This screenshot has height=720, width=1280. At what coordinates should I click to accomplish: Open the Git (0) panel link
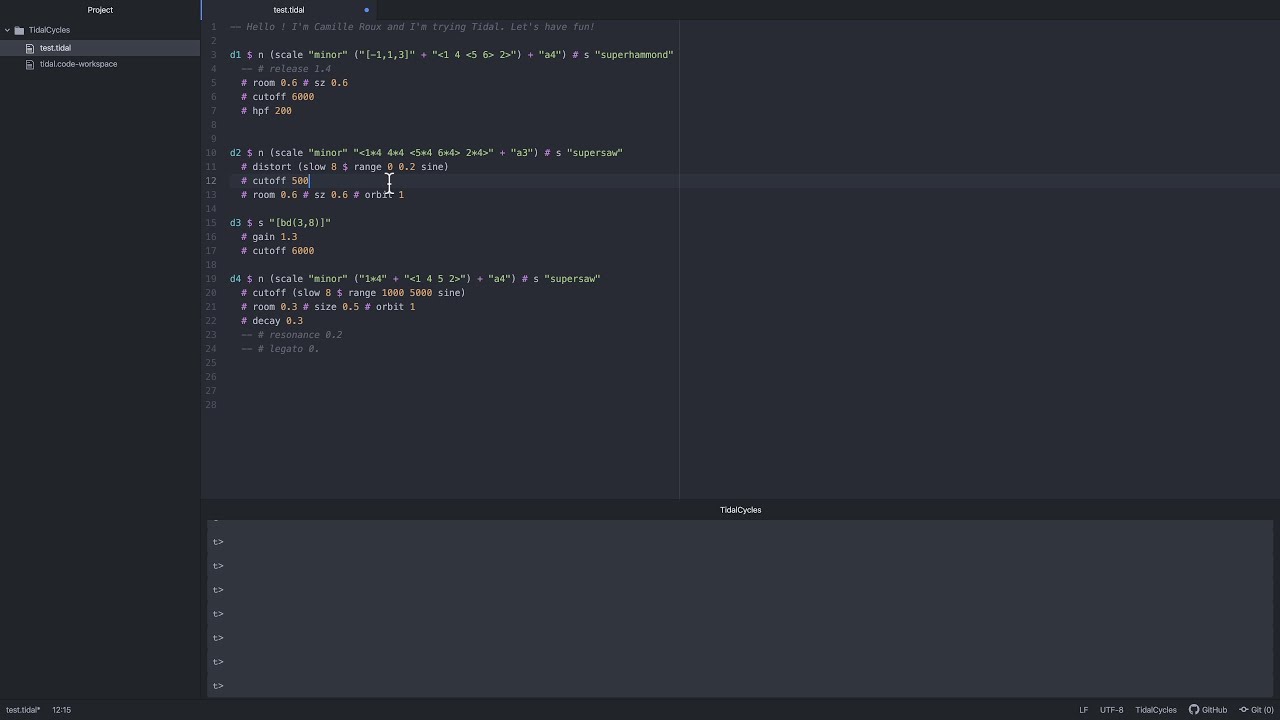pos(1262,710)
